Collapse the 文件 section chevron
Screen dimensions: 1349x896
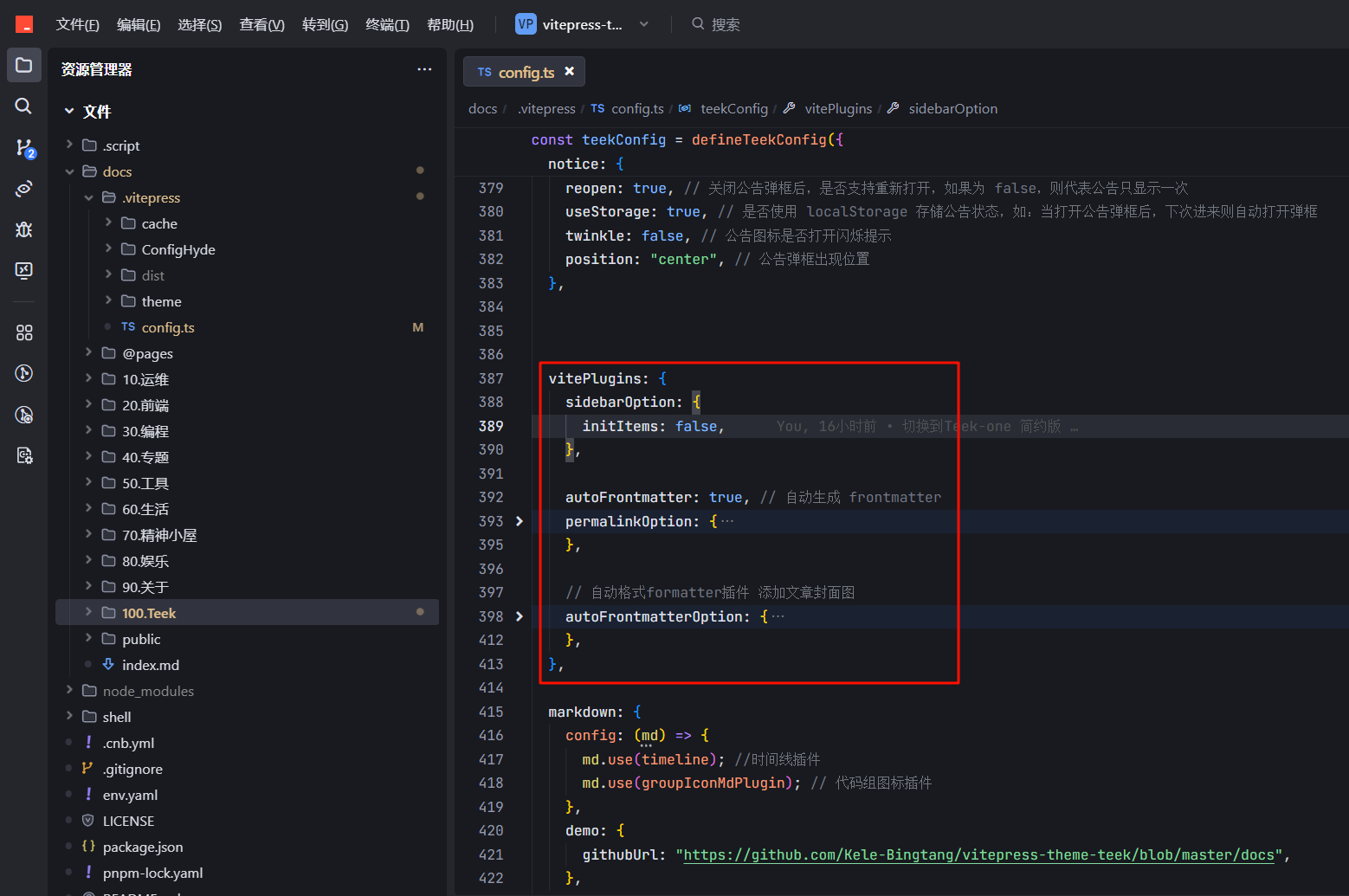point(69,111)
